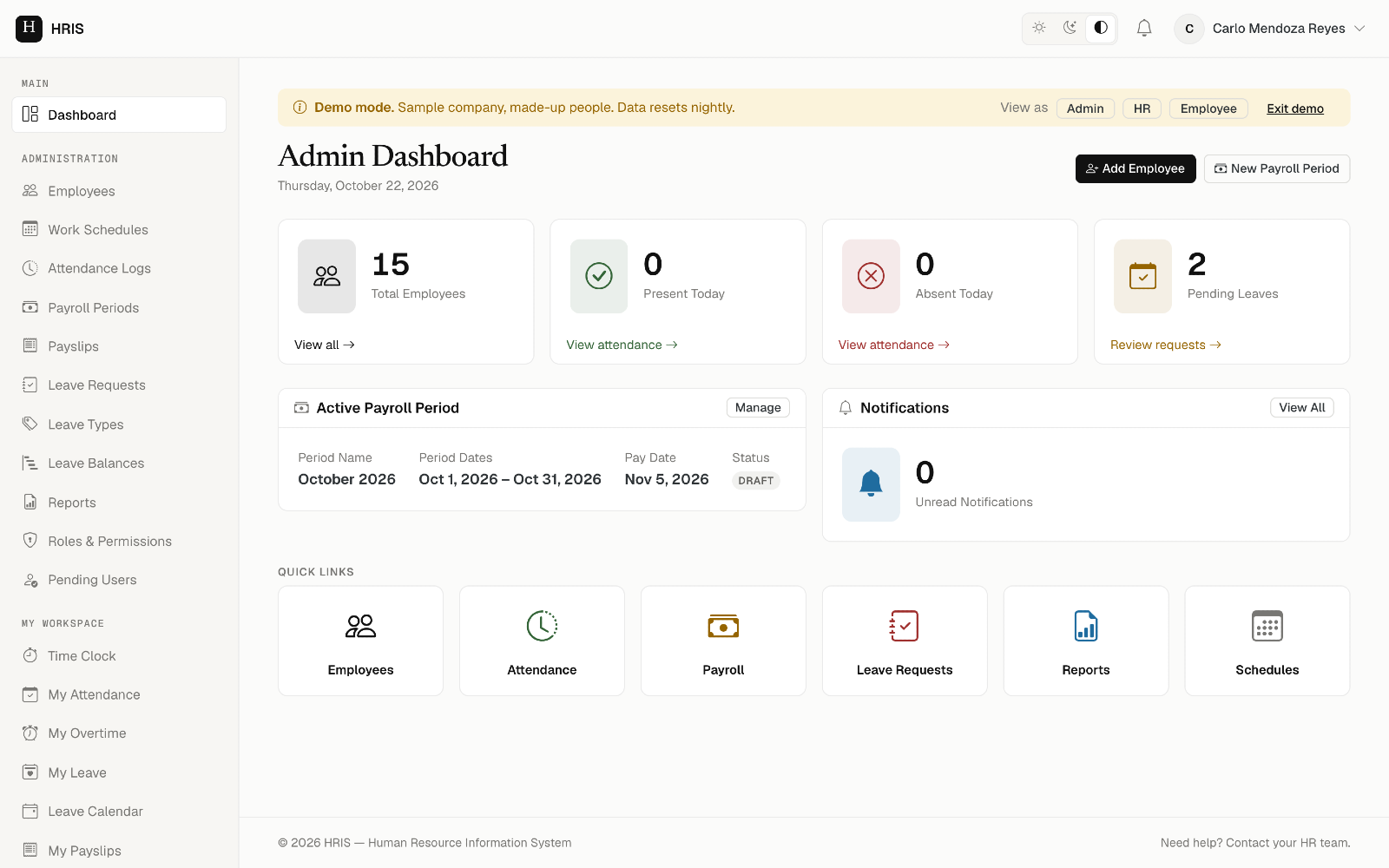Open Carlo Mendoza Reyes user menu chevron

[1359, 29]
